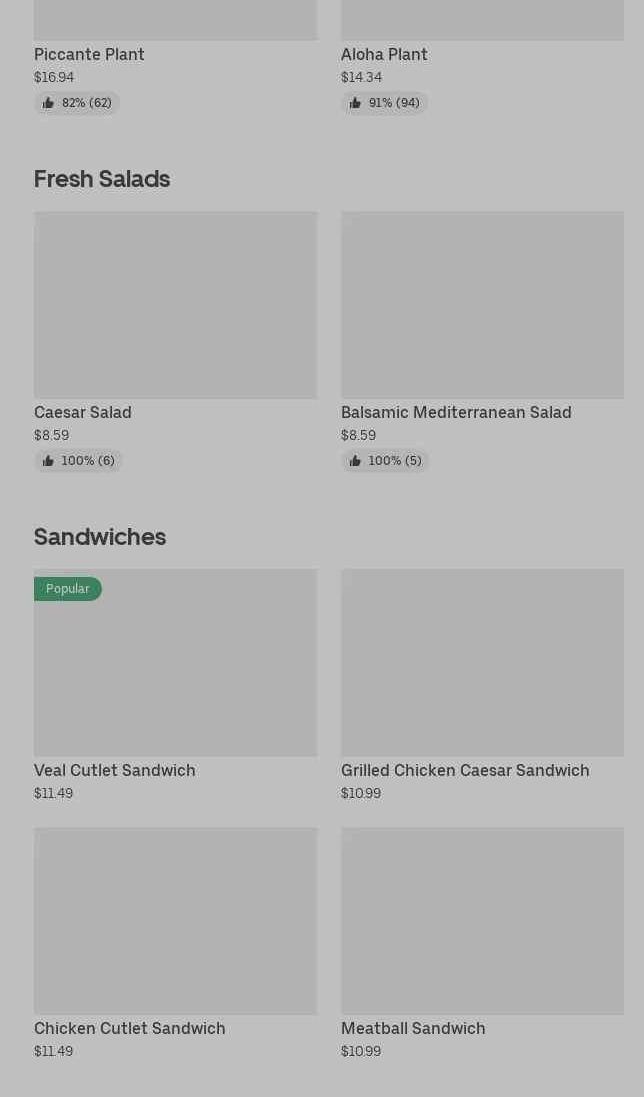The image size is (644, 1097).
Task: Click thumbs-up icon under Caesar Salad
Action: [x=48, y=461]
